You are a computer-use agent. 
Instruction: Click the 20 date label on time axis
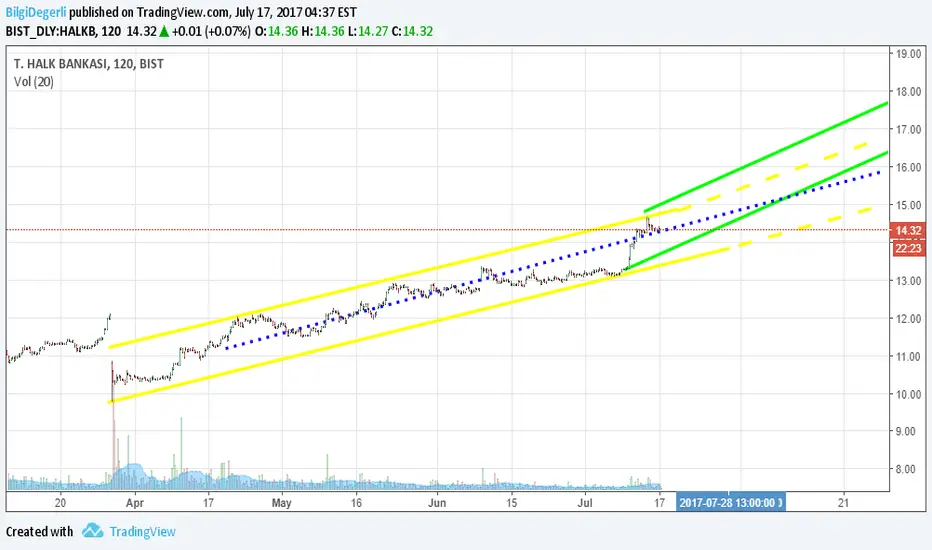click(x=60, y=503)
